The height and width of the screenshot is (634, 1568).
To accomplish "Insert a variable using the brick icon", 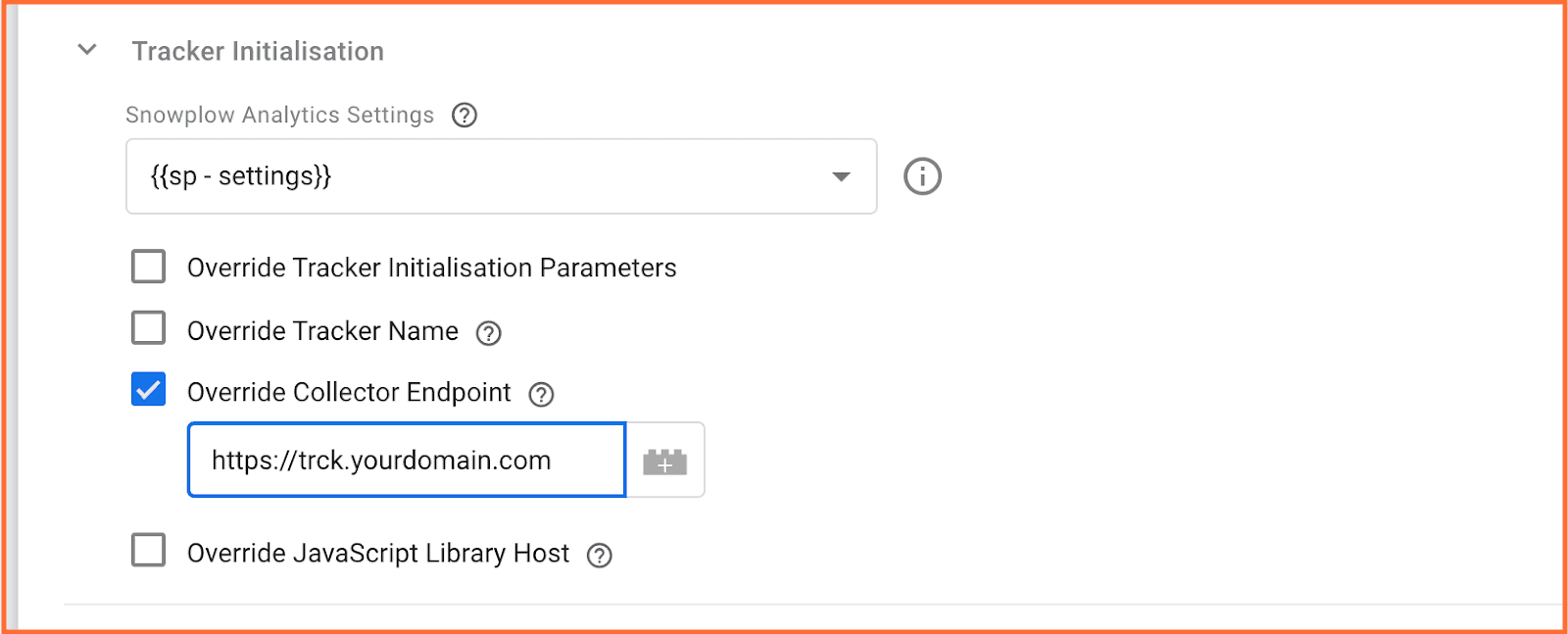I will point(664,460).
